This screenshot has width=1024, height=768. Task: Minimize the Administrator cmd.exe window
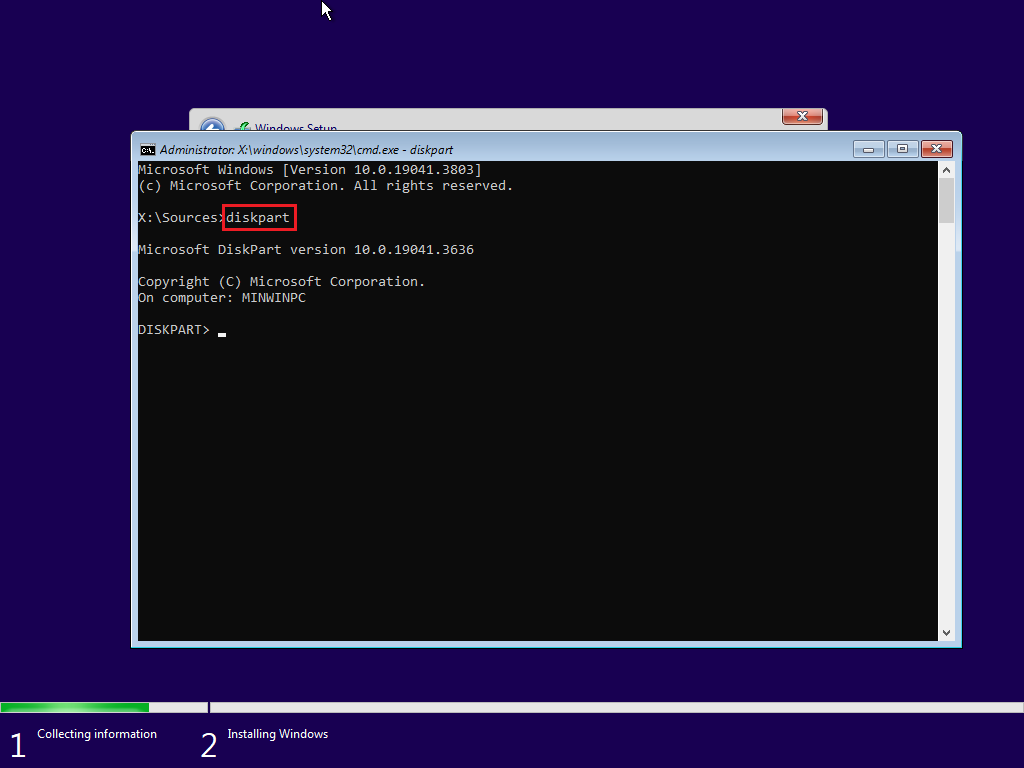point(869,150)
